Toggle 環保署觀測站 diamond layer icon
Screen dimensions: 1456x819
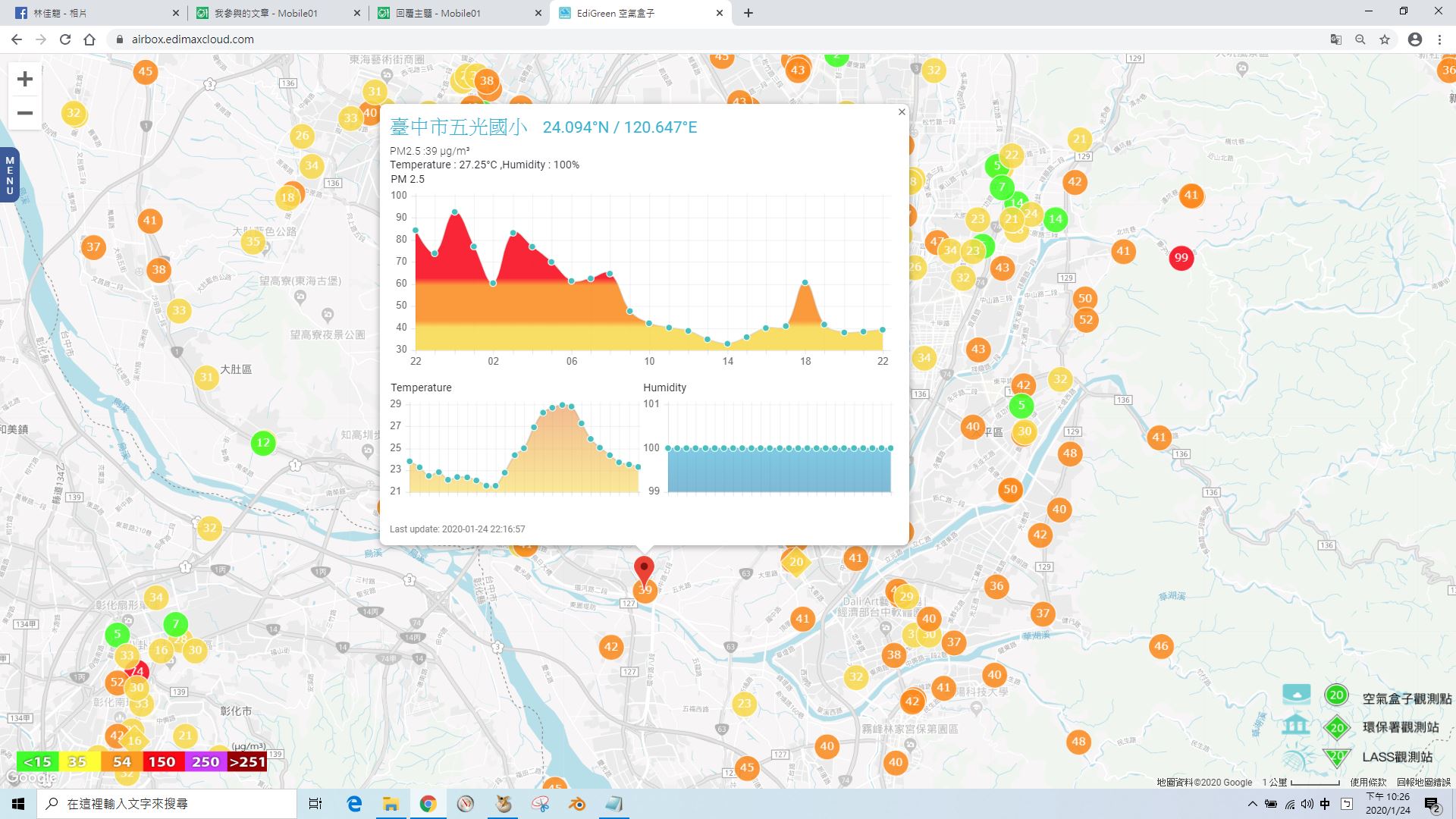[1336, 728]
